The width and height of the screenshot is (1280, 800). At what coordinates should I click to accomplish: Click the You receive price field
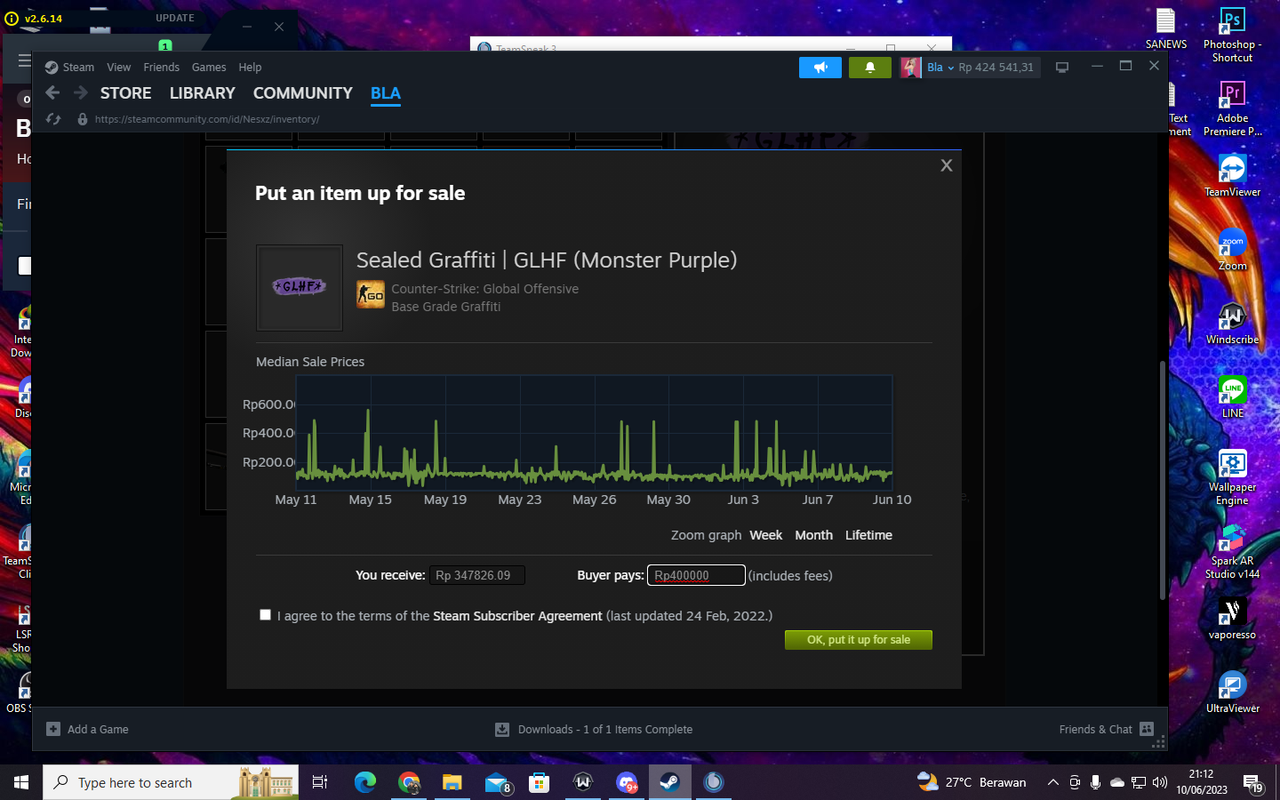pos(478,575)
